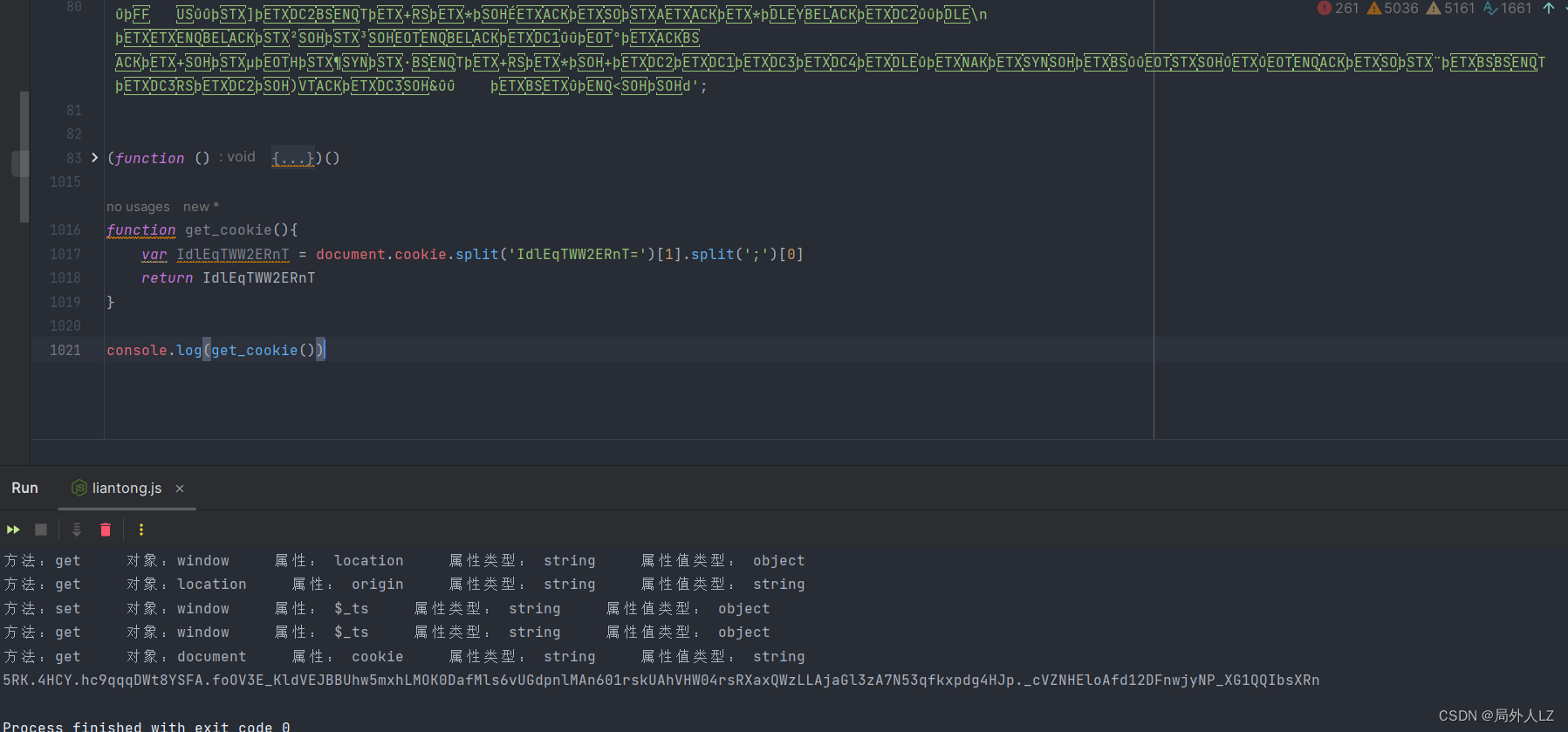1568x732 pixels.
Task: Click the editor vertical scrollbar thumb
Action: click(24, 157)
